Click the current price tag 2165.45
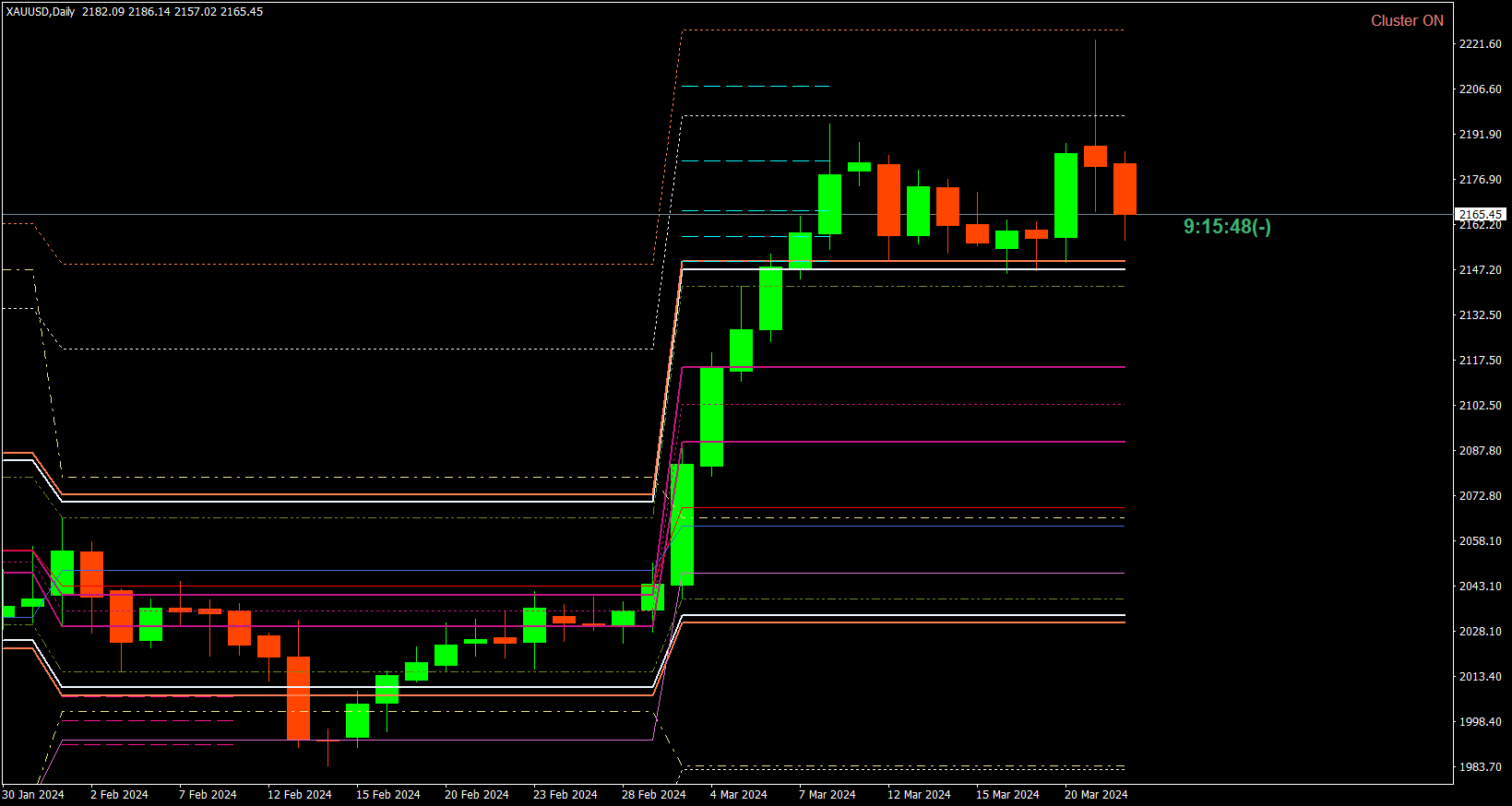The height and width of the screenshot is (806, 1512). (1481, 215)
